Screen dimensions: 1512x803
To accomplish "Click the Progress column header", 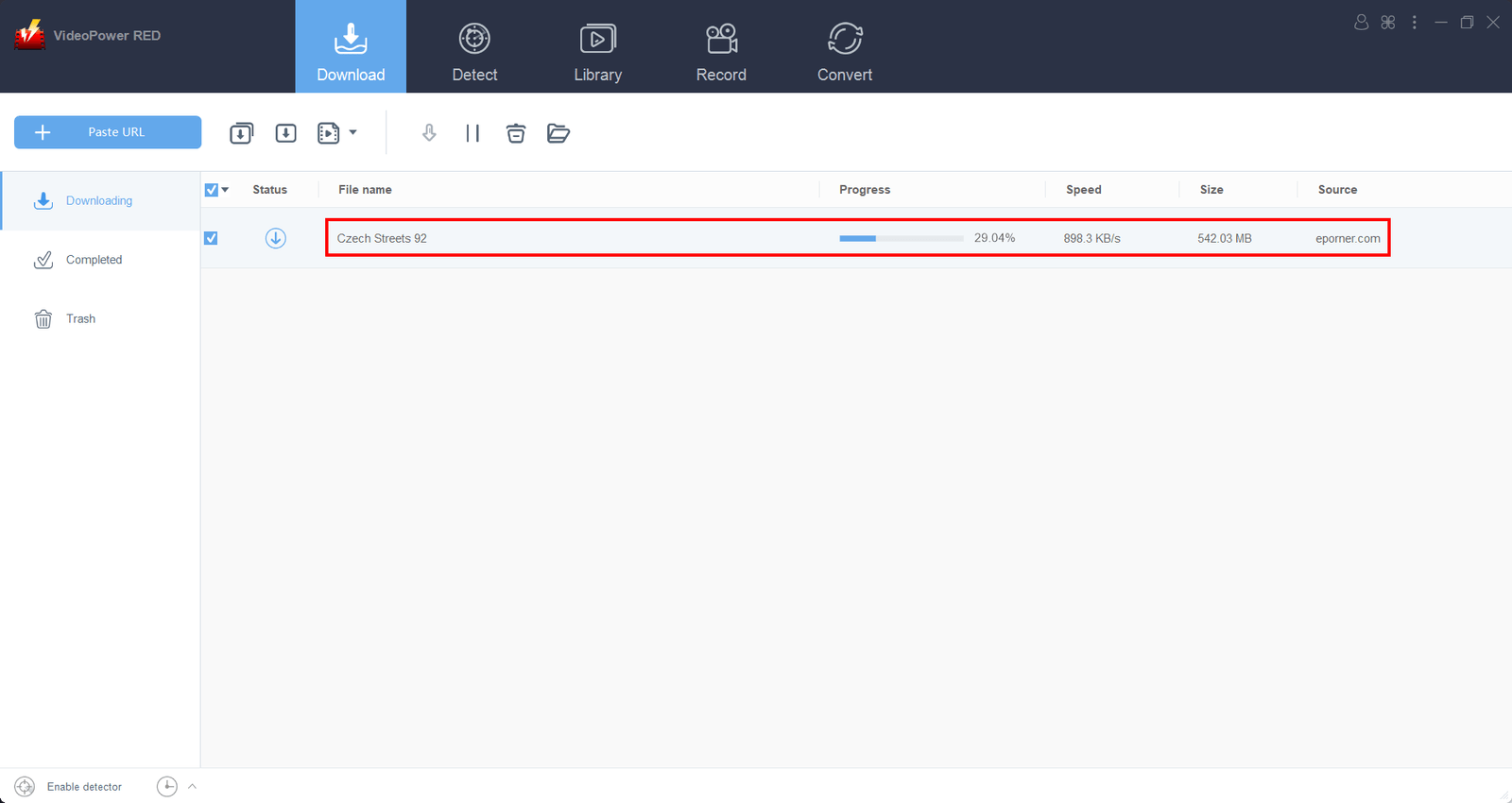I will (x=865, y=190).
